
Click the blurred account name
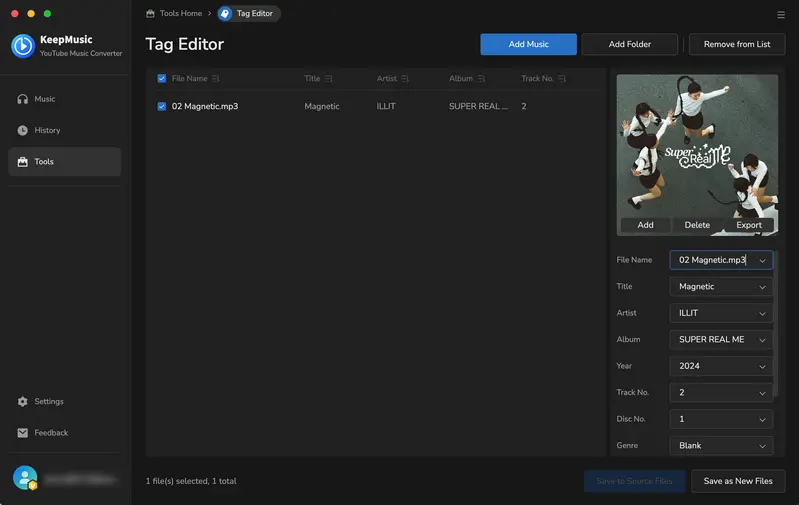coord(80,479)
